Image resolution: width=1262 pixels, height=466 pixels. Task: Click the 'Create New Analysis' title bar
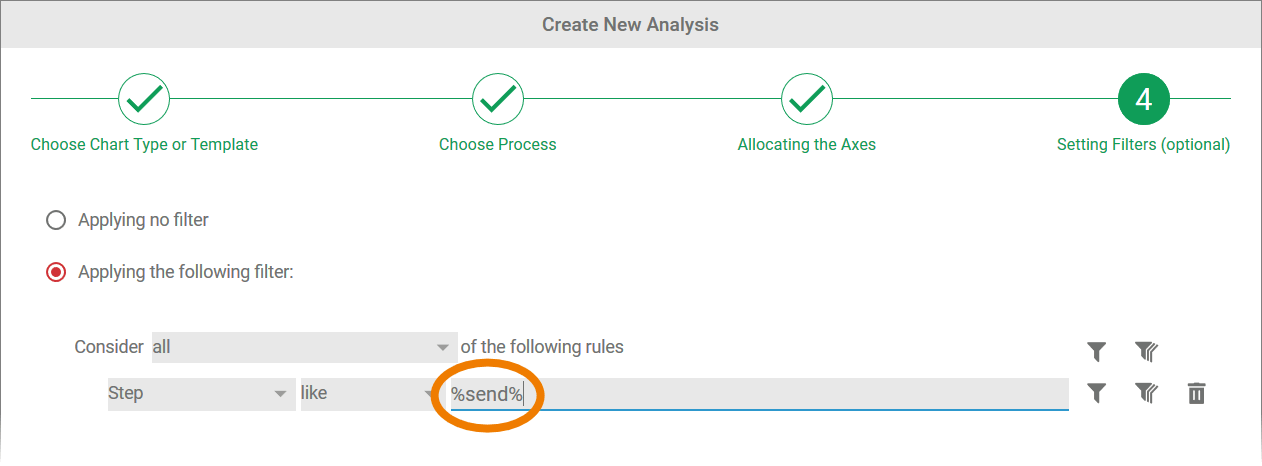[630, 24]
